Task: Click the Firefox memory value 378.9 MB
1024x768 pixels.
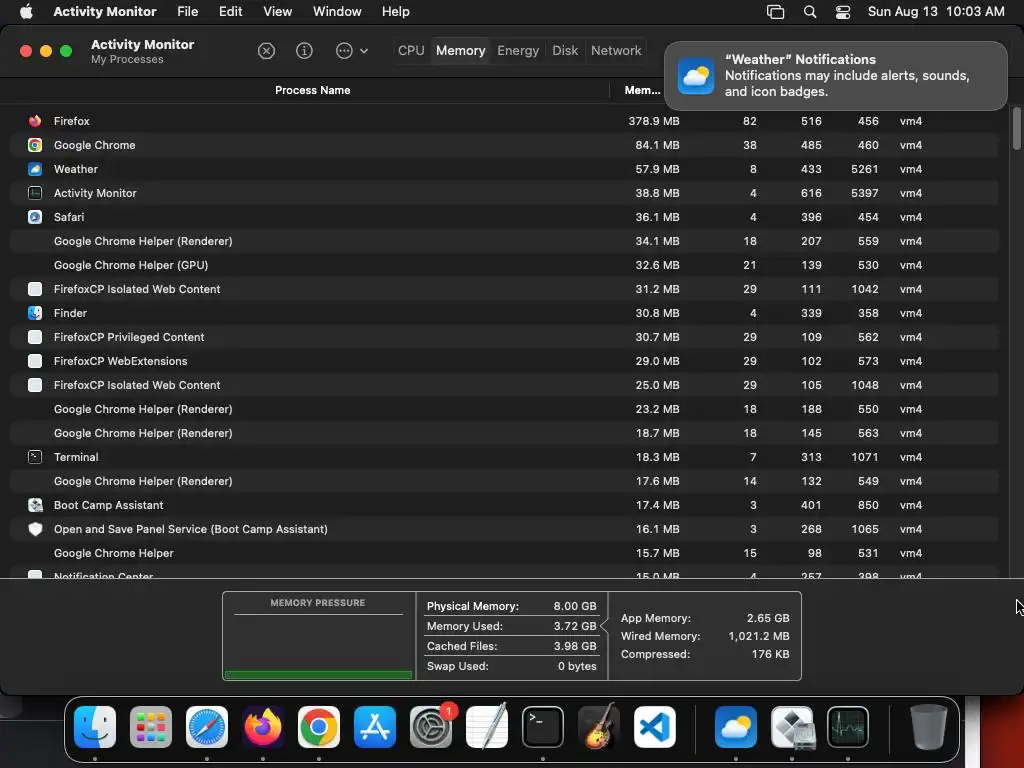Action: [654, 121]
